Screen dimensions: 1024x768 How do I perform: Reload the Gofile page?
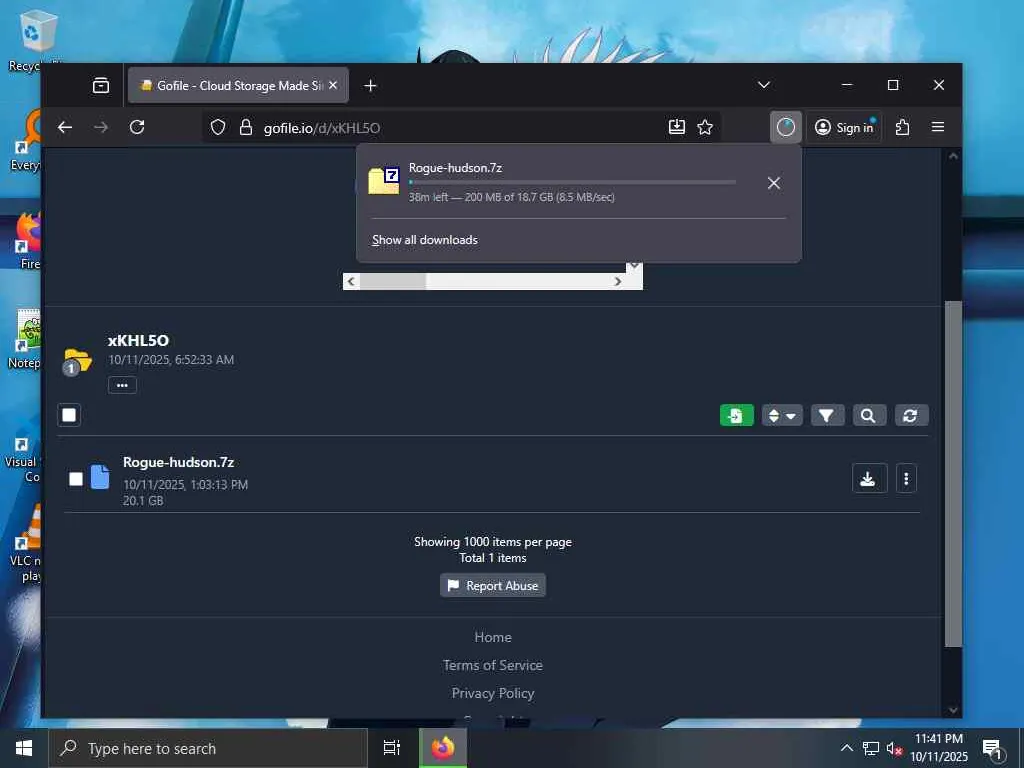click(x=136, y=127)
